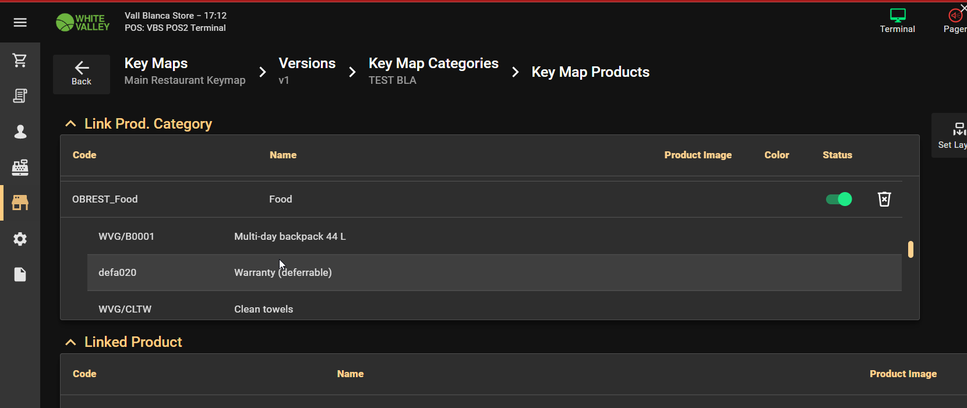Click the category list vertical scrollbar
967x408 pixels.
(910, 249)
